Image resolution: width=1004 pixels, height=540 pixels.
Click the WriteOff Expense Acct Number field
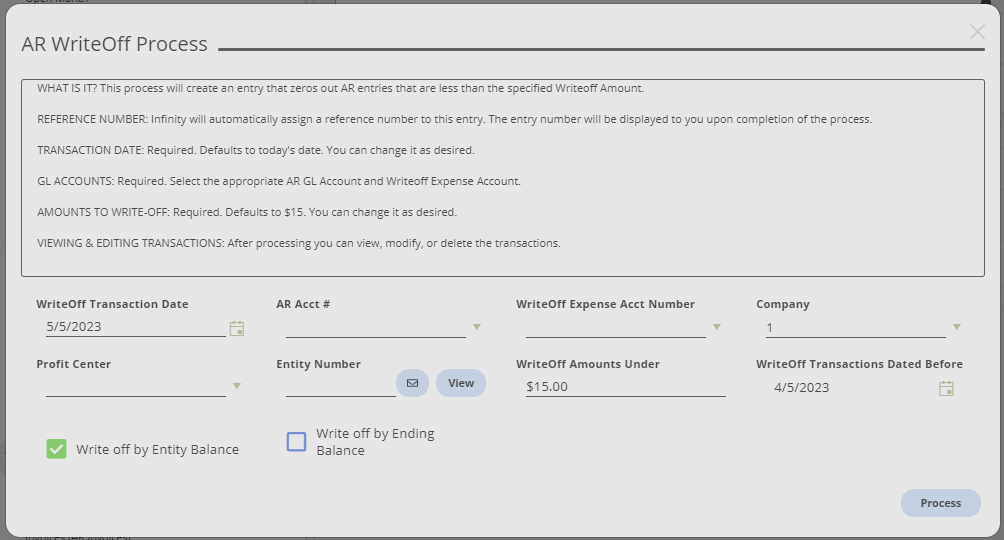(615, 327)
